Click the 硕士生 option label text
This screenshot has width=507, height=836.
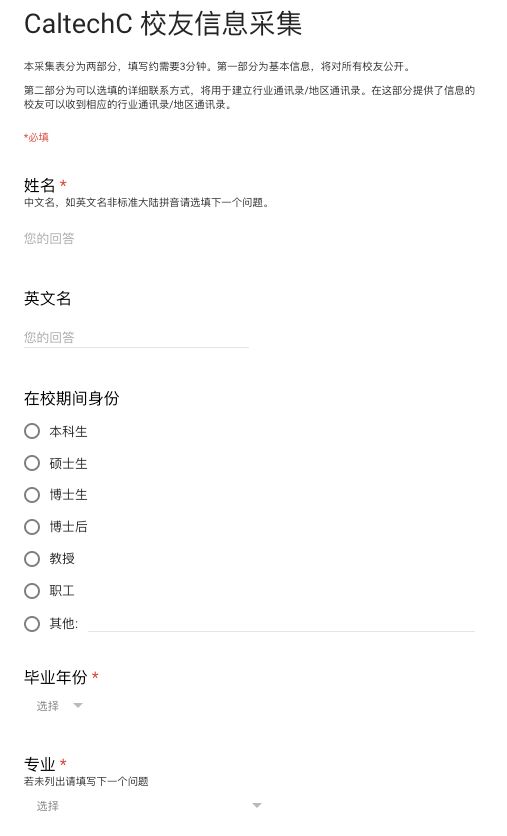[68, 463]
